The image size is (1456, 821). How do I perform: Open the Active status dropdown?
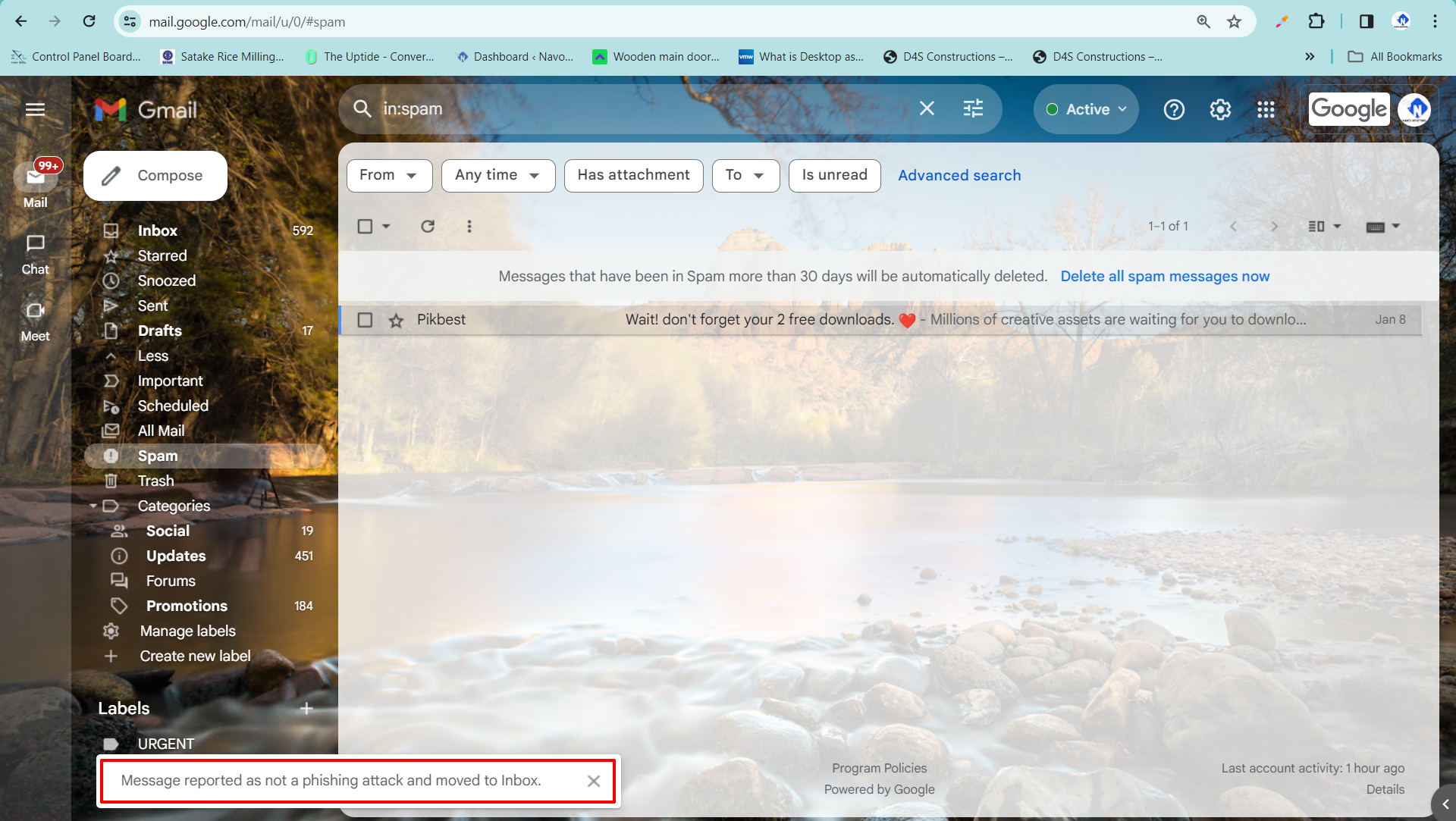(1086, 109)
